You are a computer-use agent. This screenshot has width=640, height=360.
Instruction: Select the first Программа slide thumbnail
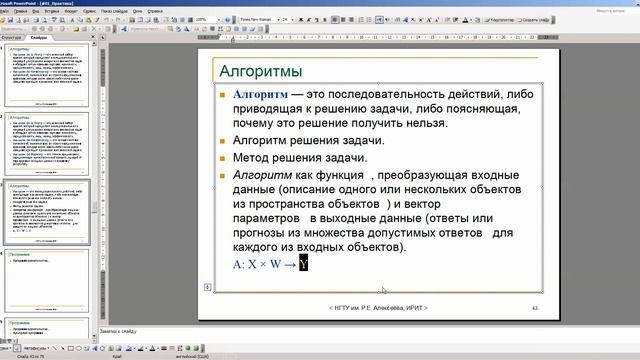(47, 281)
